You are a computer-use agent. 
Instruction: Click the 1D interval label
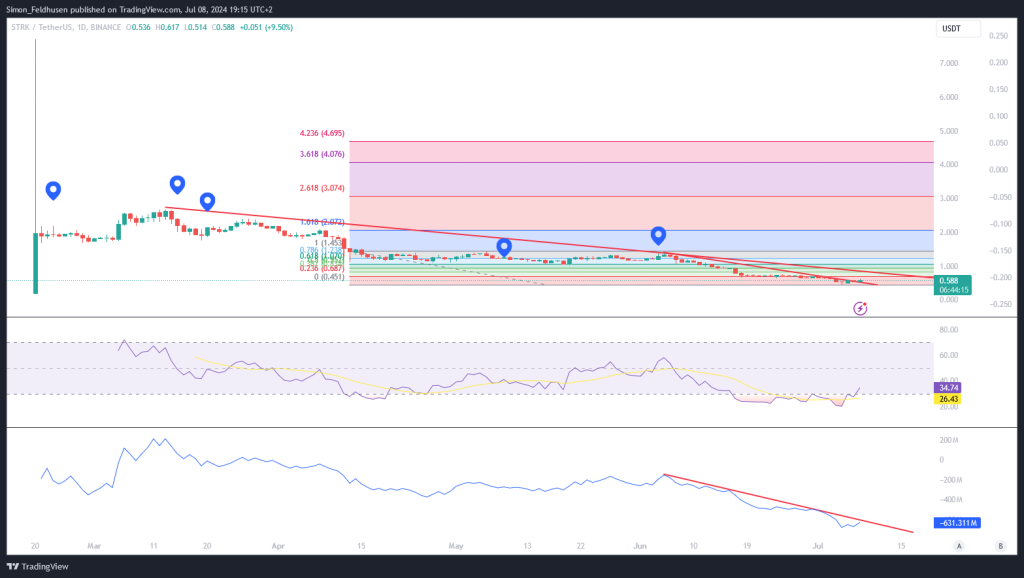(82, 27)
